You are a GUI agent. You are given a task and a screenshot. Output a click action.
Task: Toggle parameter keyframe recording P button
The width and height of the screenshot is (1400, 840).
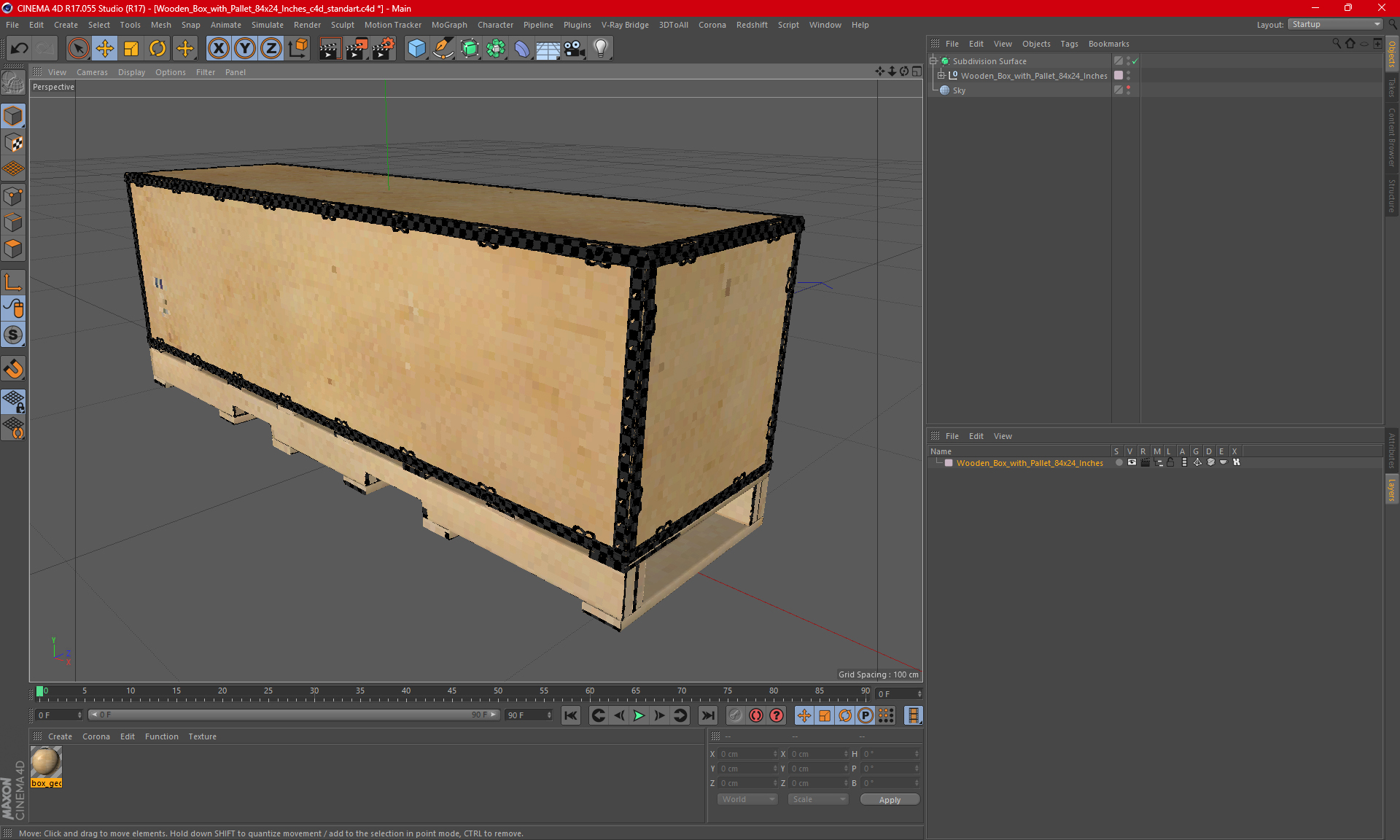pyautogui.click(x=866, y=715)
